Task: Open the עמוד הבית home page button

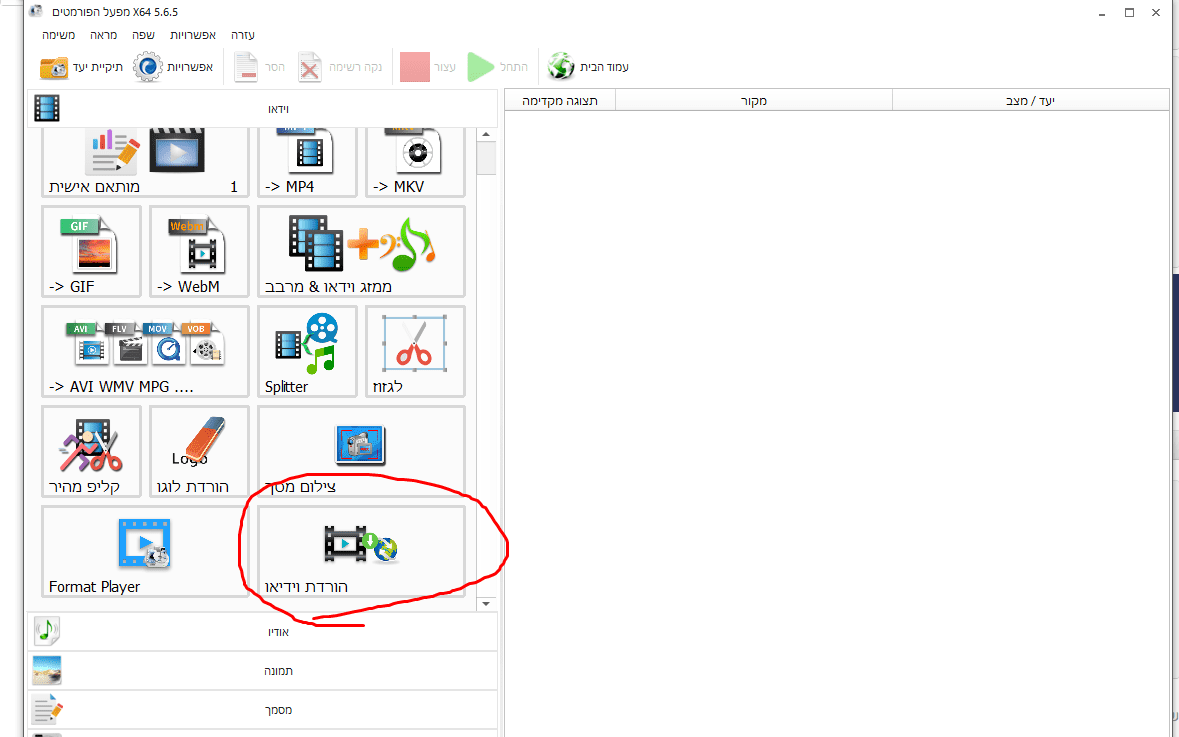Action: point(588,67)
